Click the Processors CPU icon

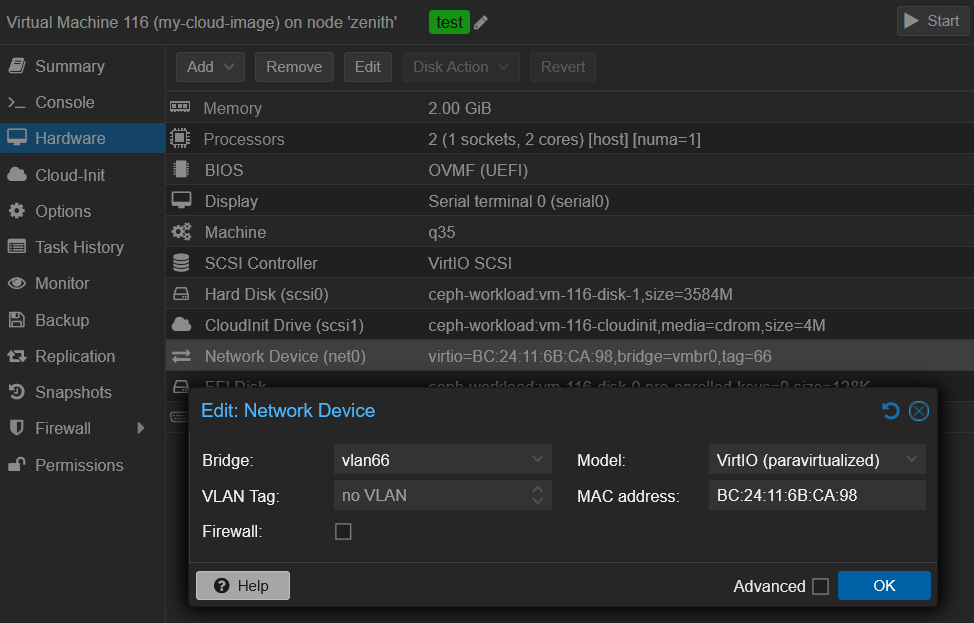tap(180, 139)
